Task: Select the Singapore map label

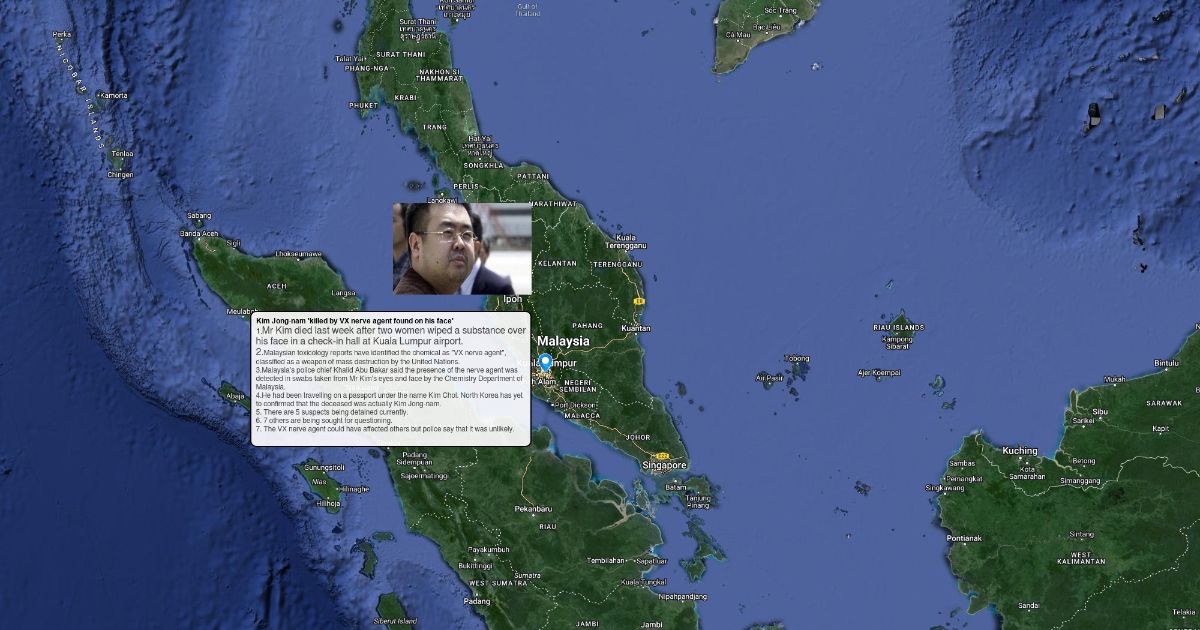Action: pyautogui.click(x=665, y=466)
